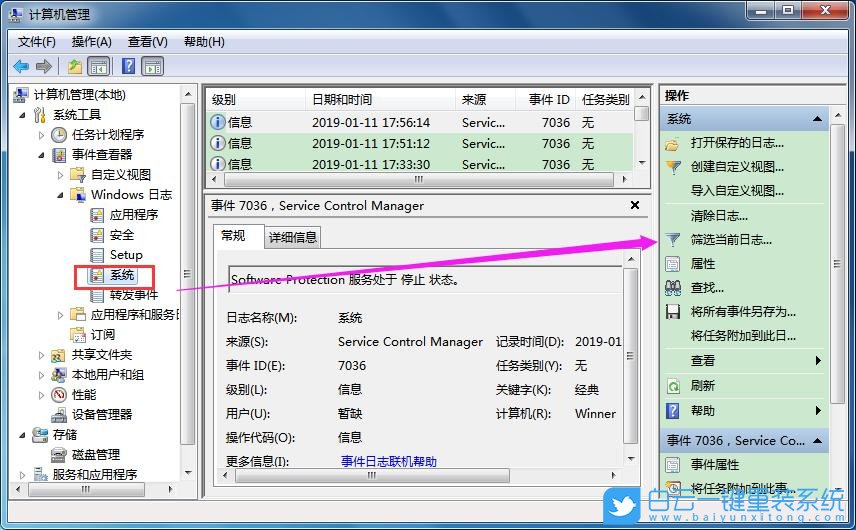Click 事件日志联机帮助 link

coord(389,462)
